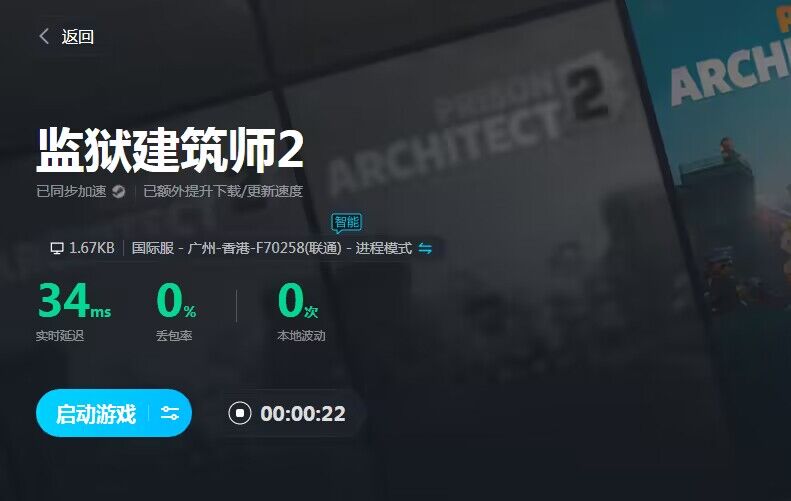The image size is (791, 501).
Task: Click the monitor icon next to 1.67KB
Action: point(57,248)
